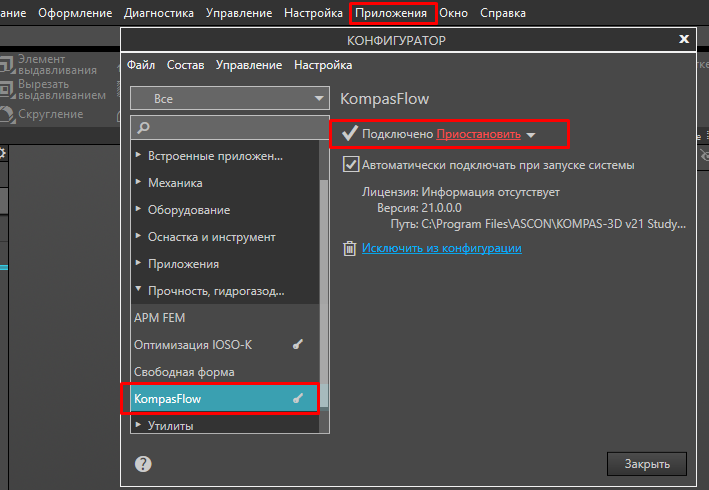Open Состав menu in Конфигуратор
This screenshot has width=709, height=490.
click(185, 65)
